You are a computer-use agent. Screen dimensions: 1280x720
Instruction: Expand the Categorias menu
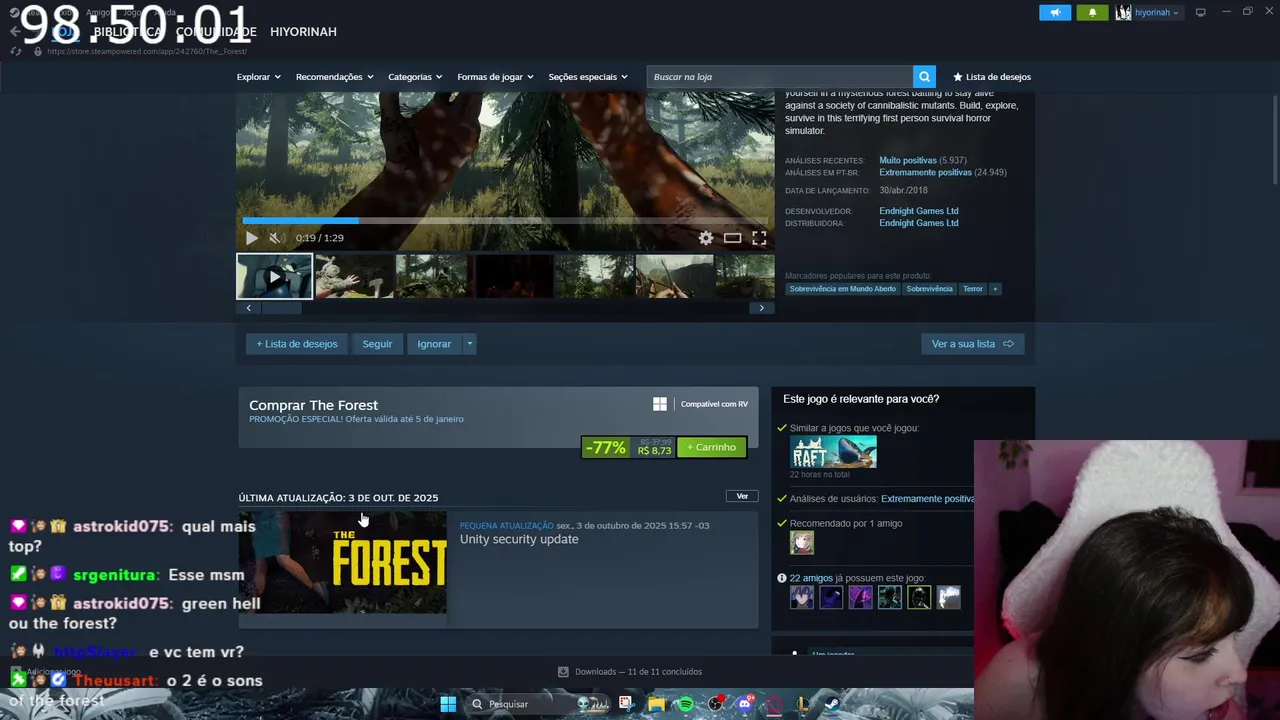pyautogui.click(x=415, y=77)
